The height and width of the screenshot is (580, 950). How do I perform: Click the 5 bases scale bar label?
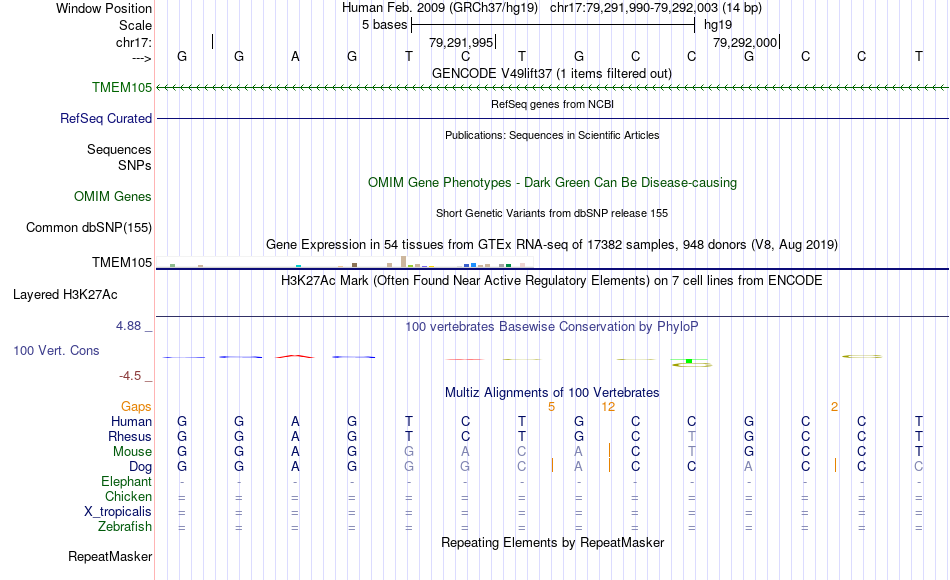click(x=385, y=25)
